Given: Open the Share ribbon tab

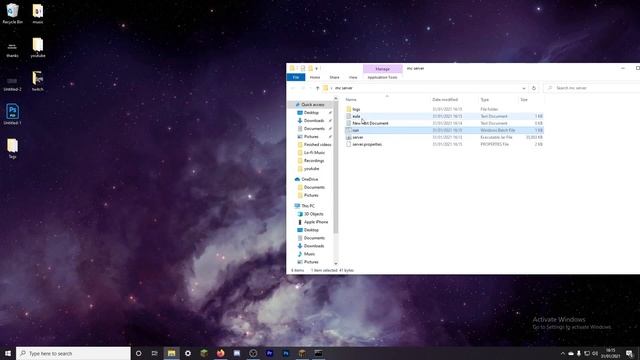Looking at the screenshot, I should coord(334,77).
